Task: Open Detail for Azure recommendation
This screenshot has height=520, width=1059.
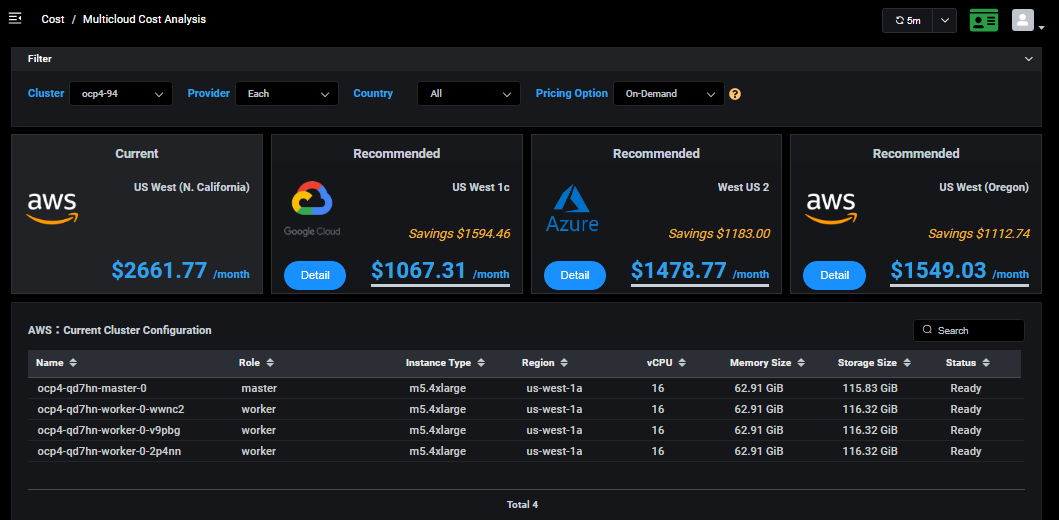Action: 575,275
